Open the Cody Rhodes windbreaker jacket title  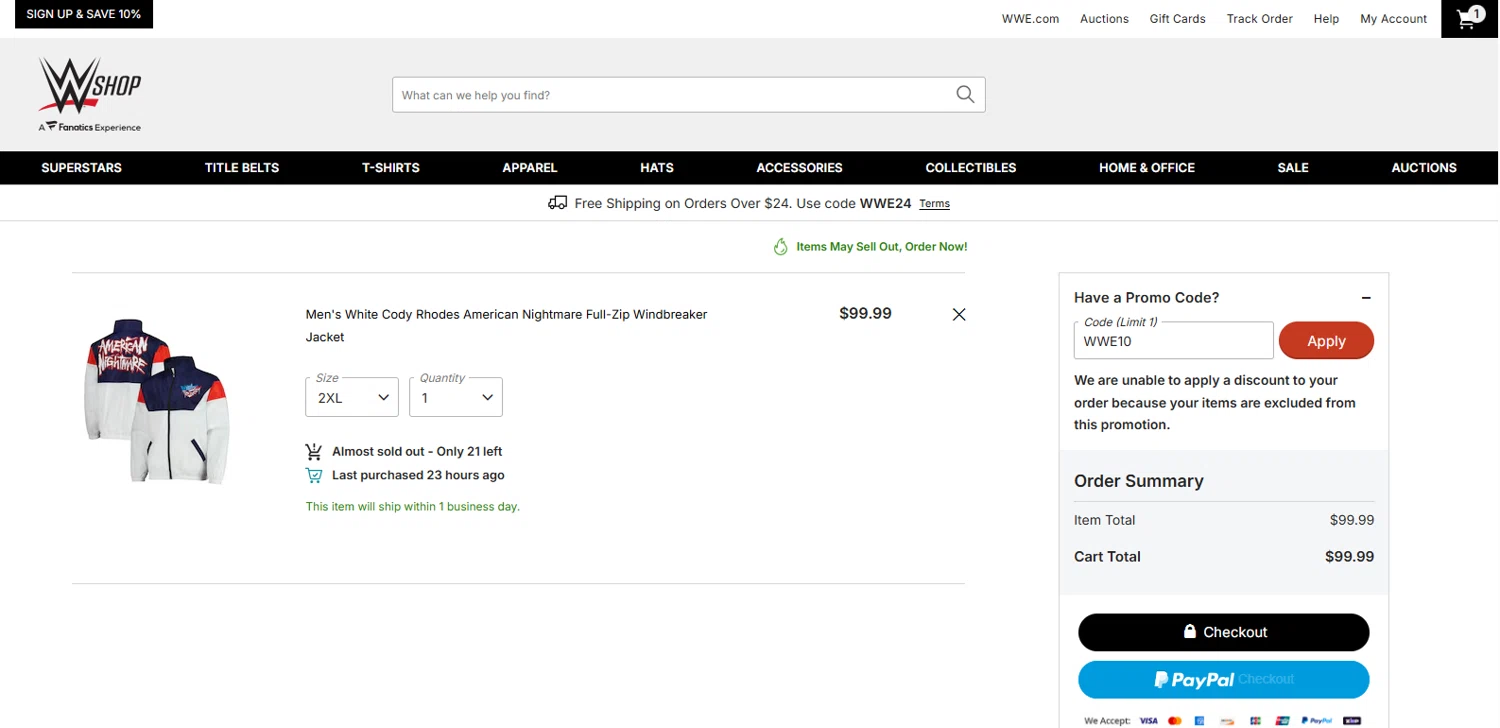point(506,326)
